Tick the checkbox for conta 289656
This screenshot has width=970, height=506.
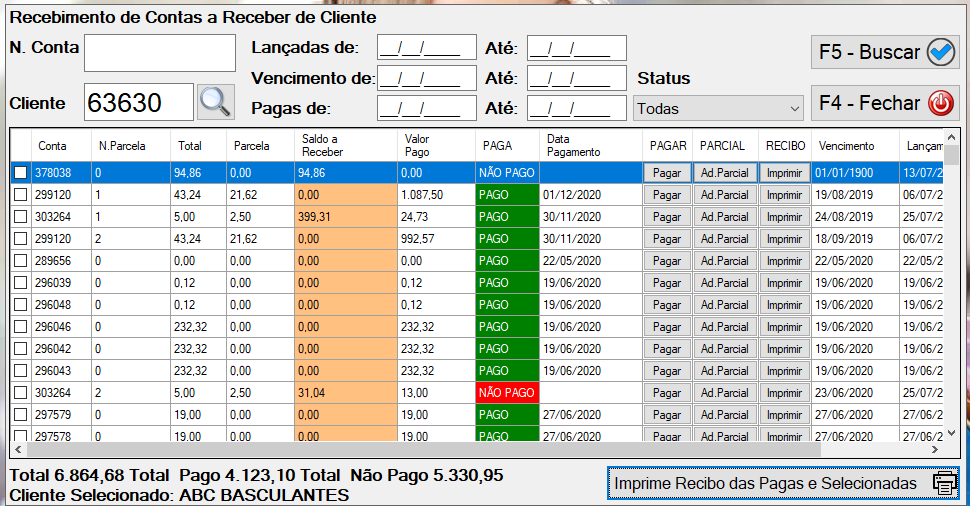[20, 260]
